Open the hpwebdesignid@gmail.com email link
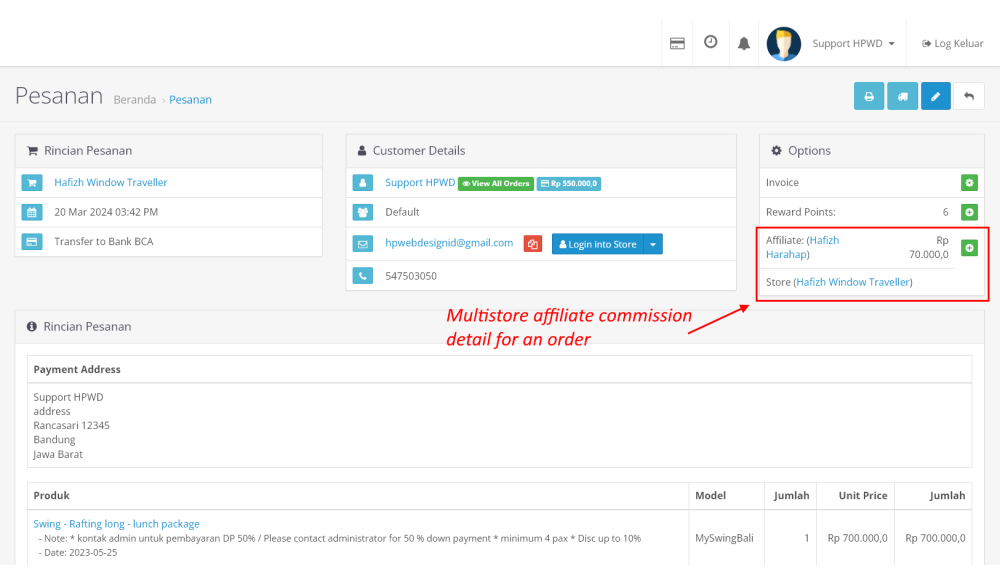Image resolution: width=1000 pixels, height=585 pixels. click(449, 243)
